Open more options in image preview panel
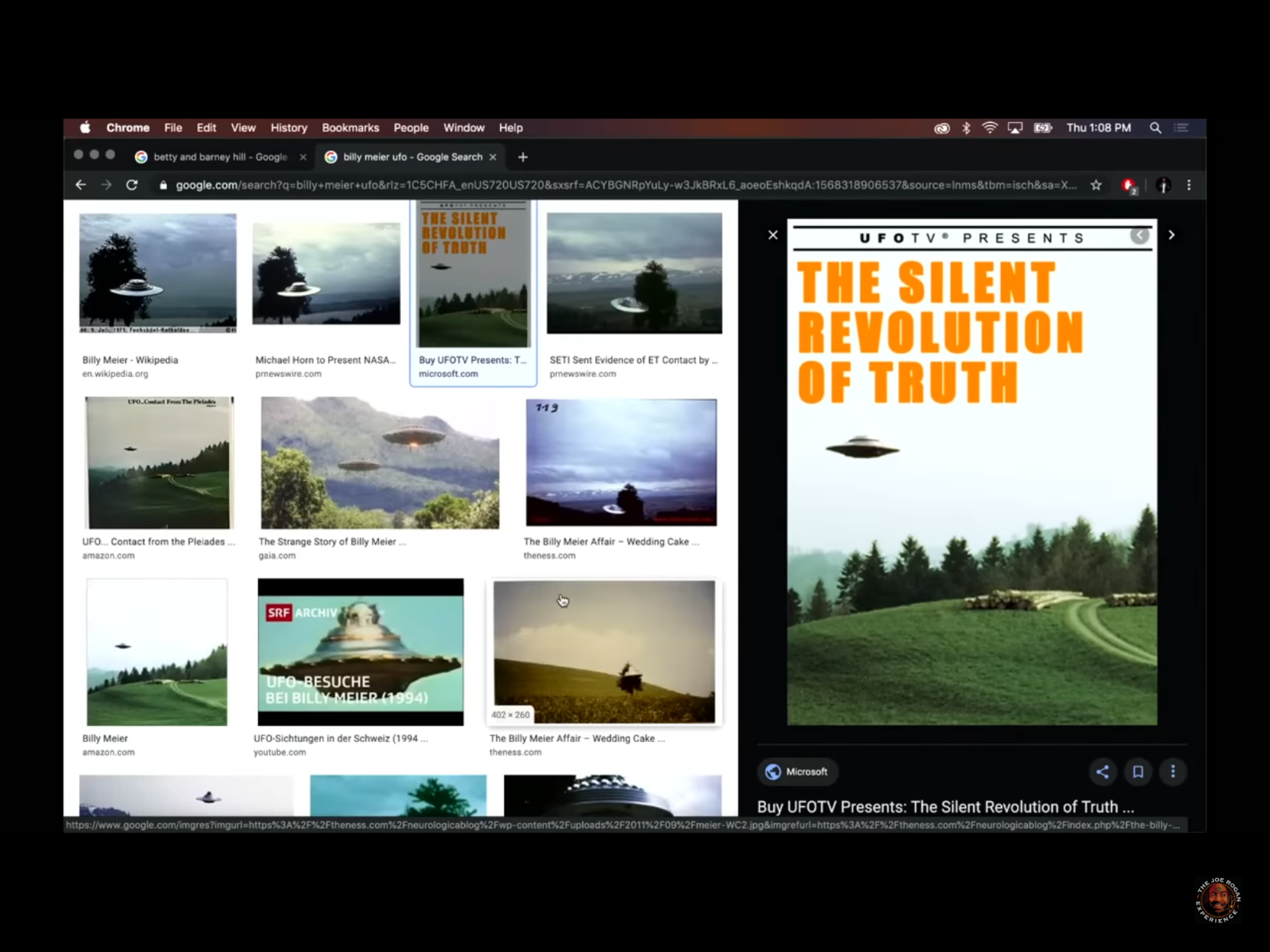This screenshot has width=1270, height=952. [1172, 772]
